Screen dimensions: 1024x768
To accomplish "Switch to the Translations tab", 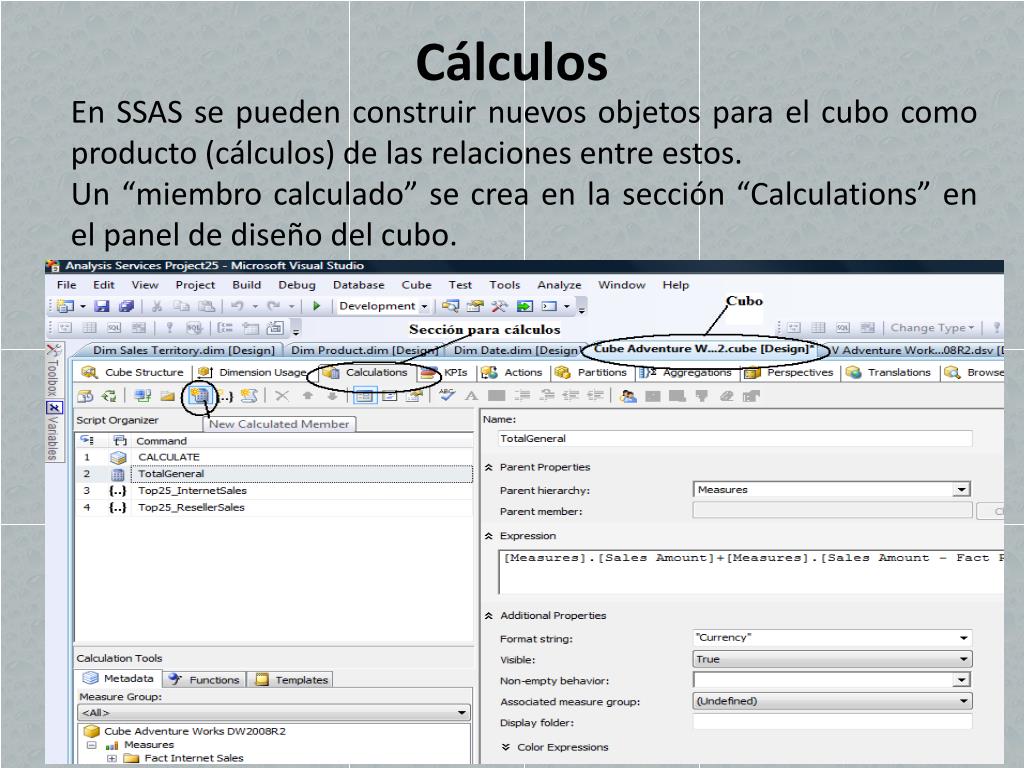I will point(888,372).
